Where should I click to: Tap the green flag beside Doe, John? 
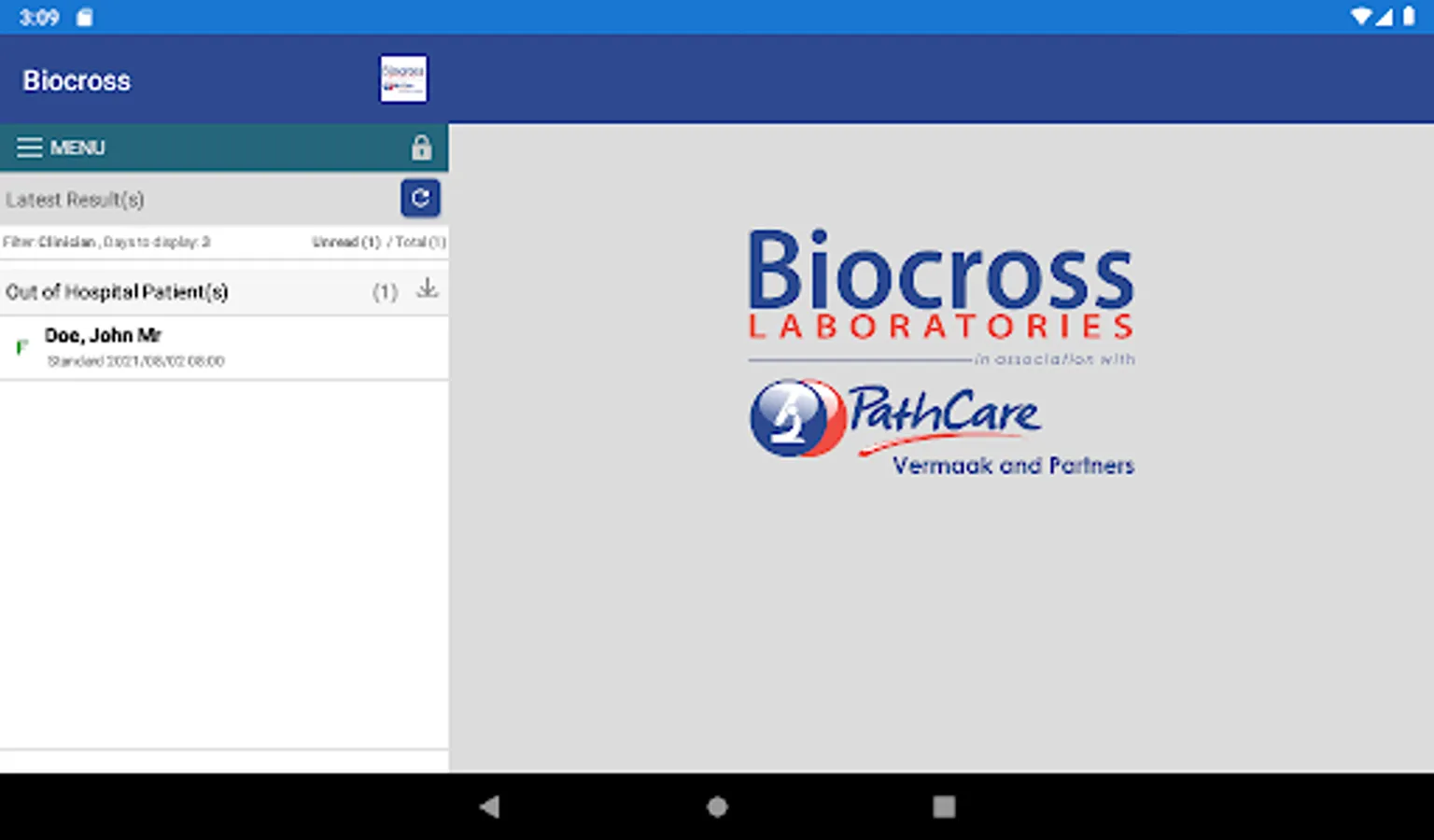(21, 348)
